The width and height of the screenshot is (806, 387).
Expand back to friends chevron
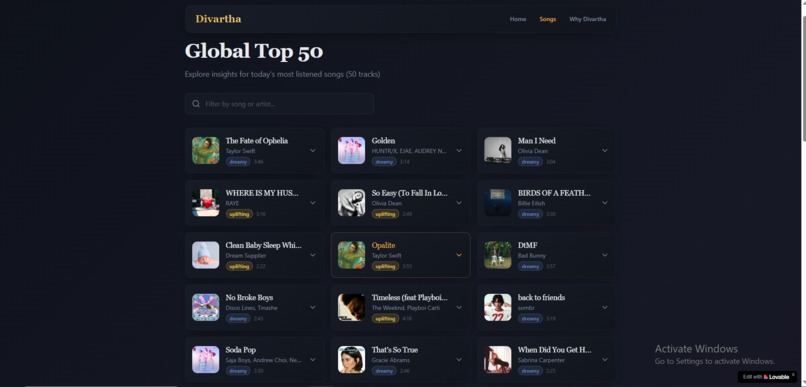pyautogui.click(x=605, y=307)
